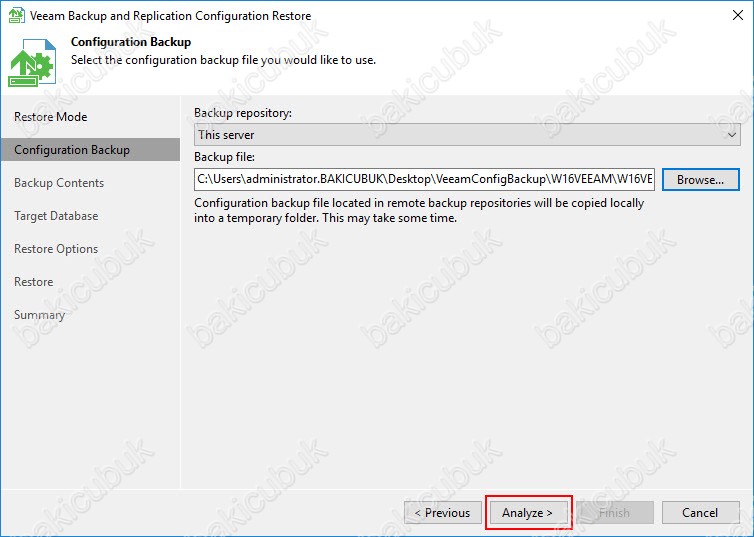Click the window title text

170,15
